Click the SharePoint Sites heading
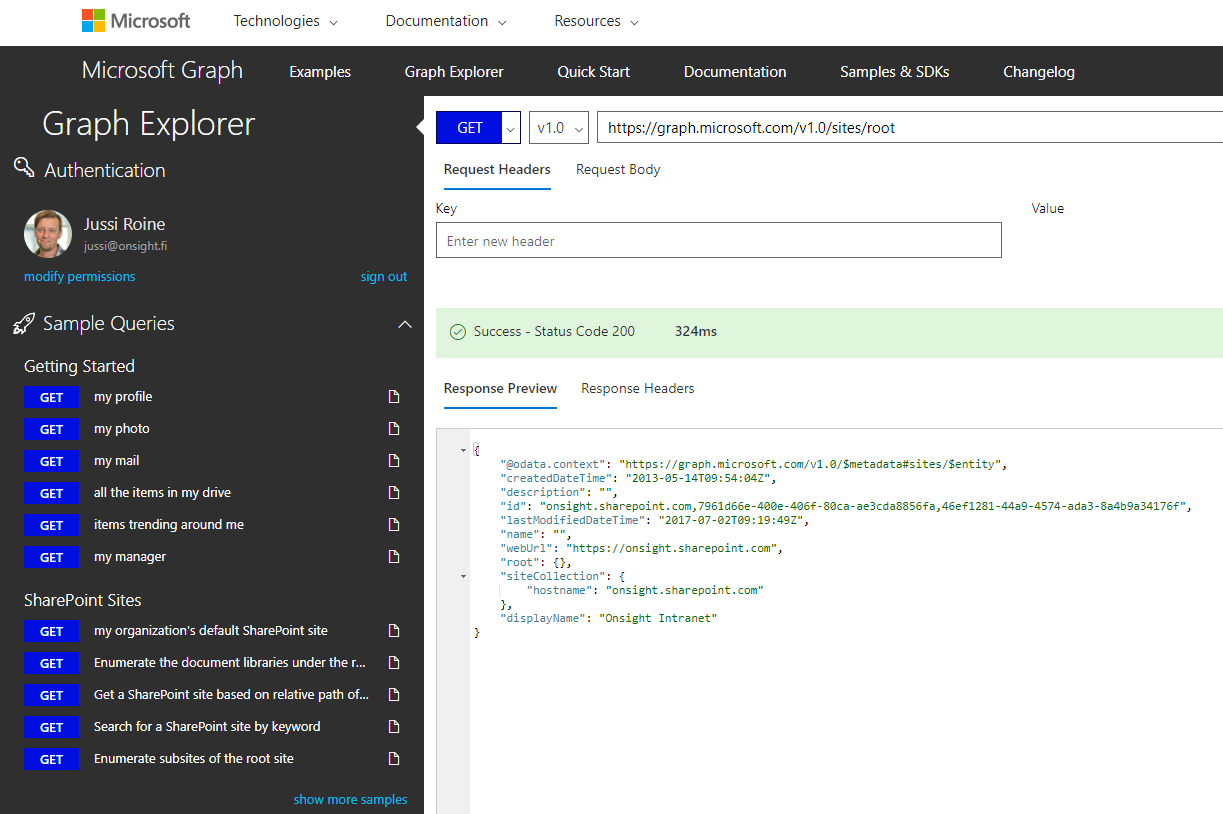 coord(83,600)
